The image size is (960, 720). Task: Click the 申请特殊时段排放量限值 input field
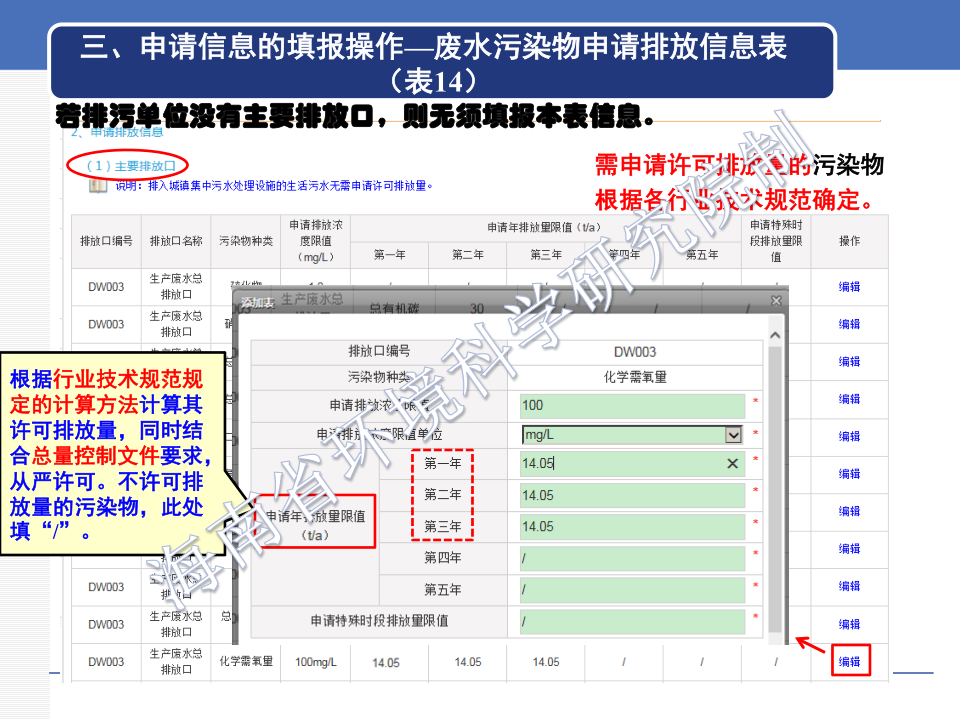[632, 621]
